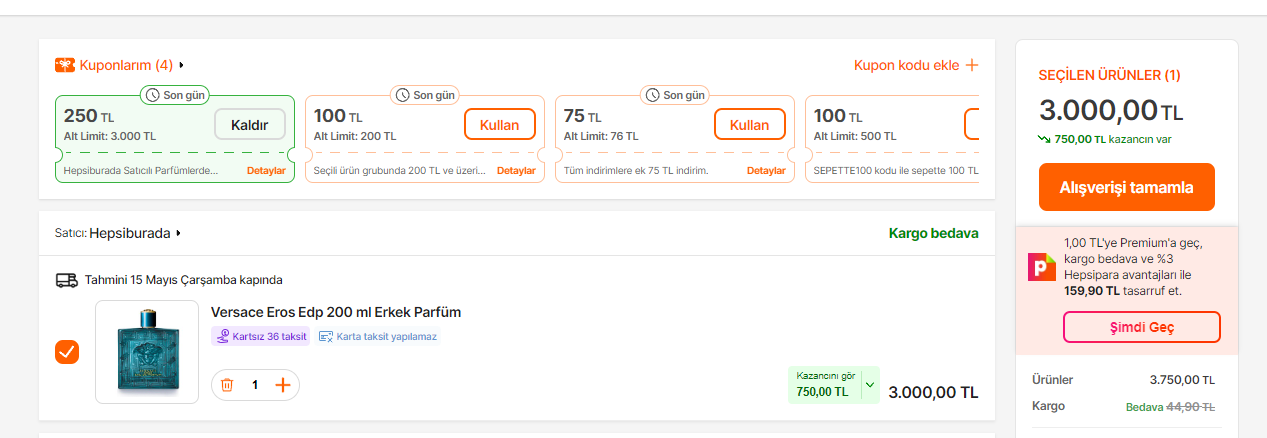The height and width of the screenshot is (438, 1267).
Task: Click the Şimdi Geç Premium button
Action: [x=1141, y=327]
